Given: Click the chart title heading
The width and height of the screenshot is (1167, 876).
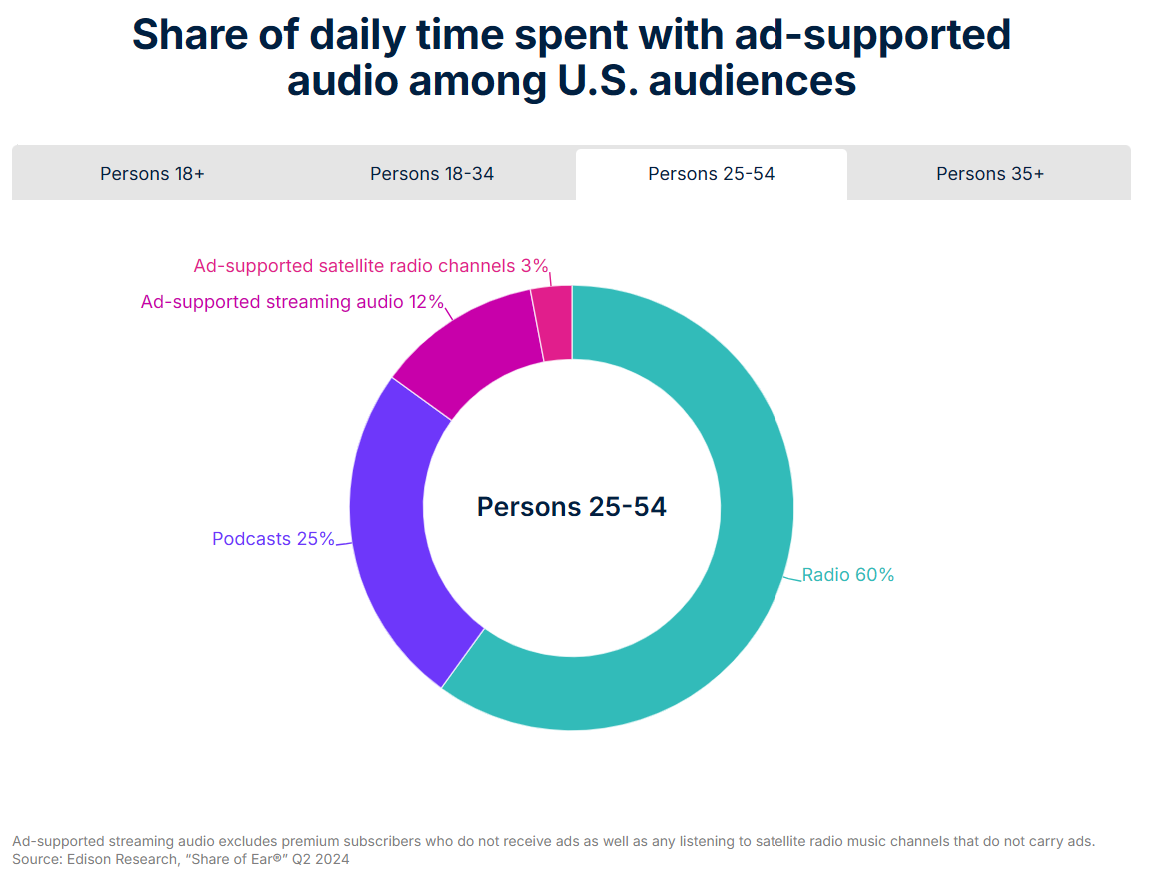Looking at the screenshot, I should click(x=572, y=57).
